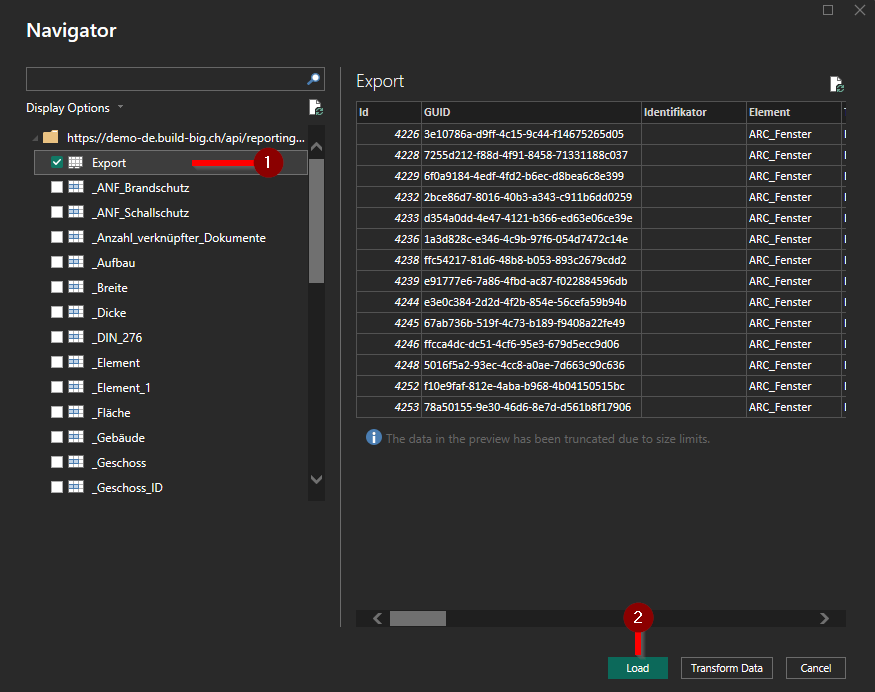
Task: Click the table icon beside _Gebäude
Action: [x=76, y=437]
